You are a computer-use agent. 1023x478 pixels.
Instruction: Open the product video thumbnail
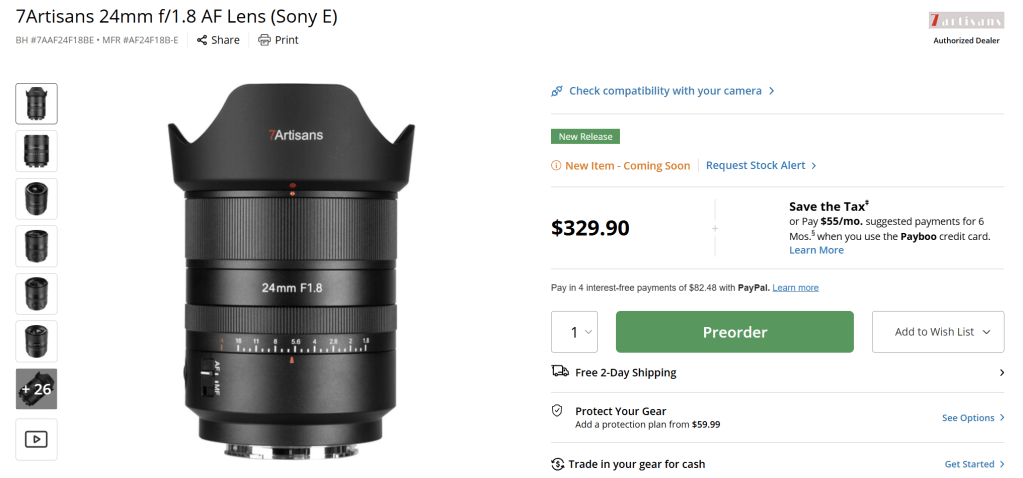36,439
